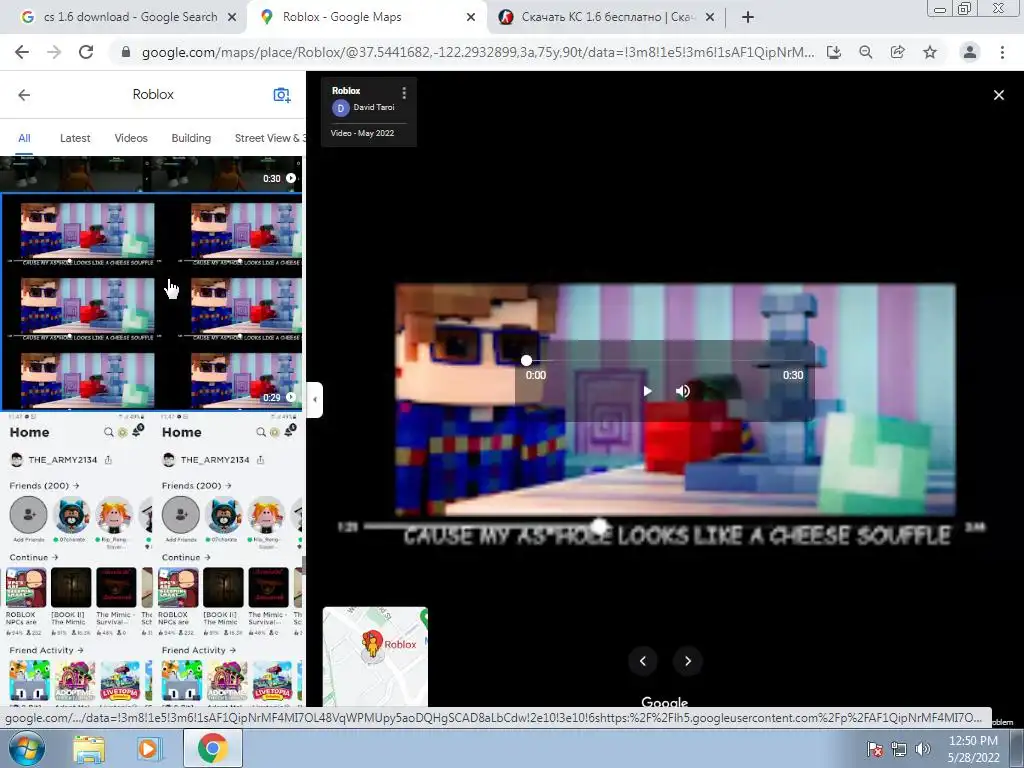Open the video options three-dot menu

404,93
